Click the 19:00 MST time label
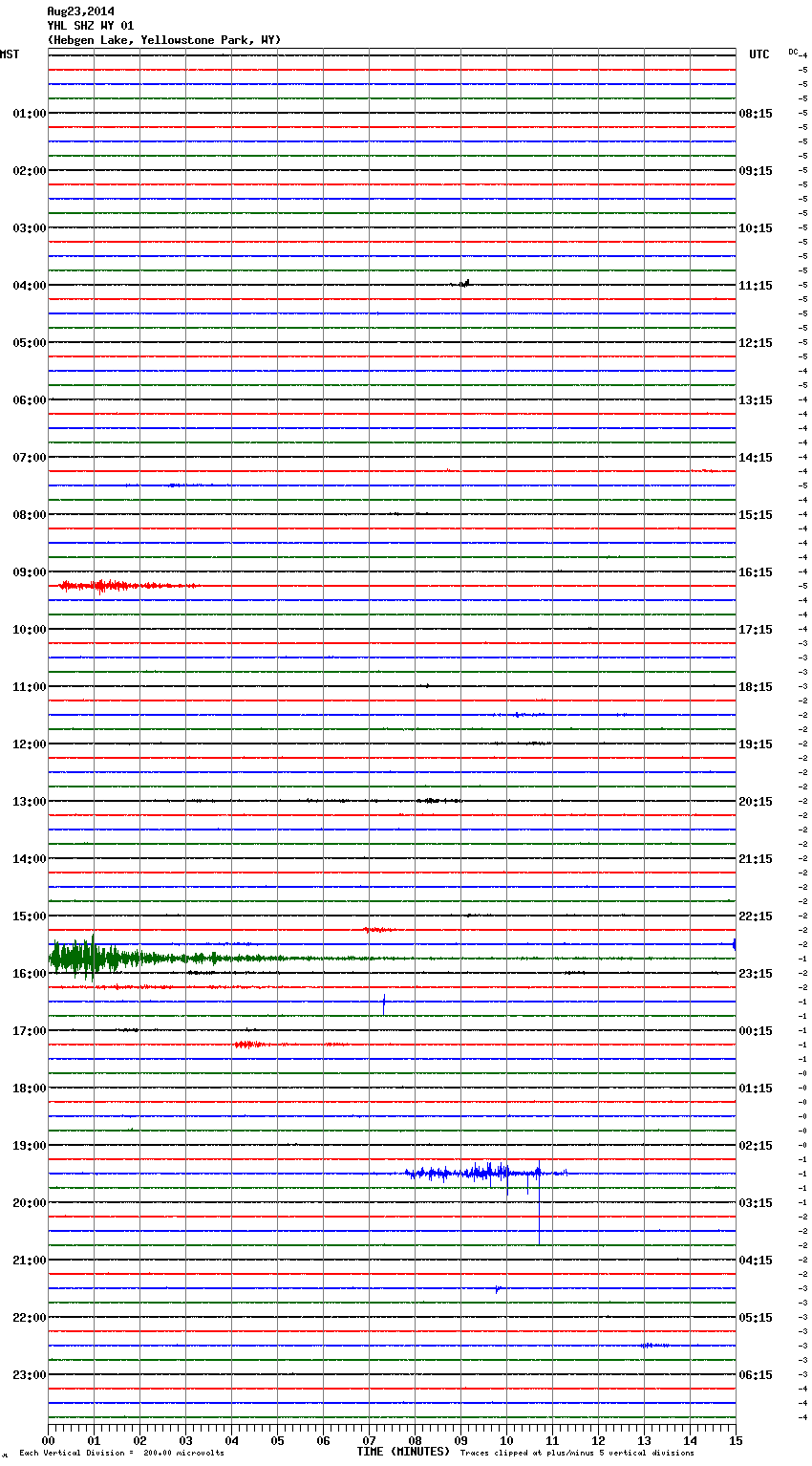The width and height of the screenshot is (812, 1466). click(29, 1146)
